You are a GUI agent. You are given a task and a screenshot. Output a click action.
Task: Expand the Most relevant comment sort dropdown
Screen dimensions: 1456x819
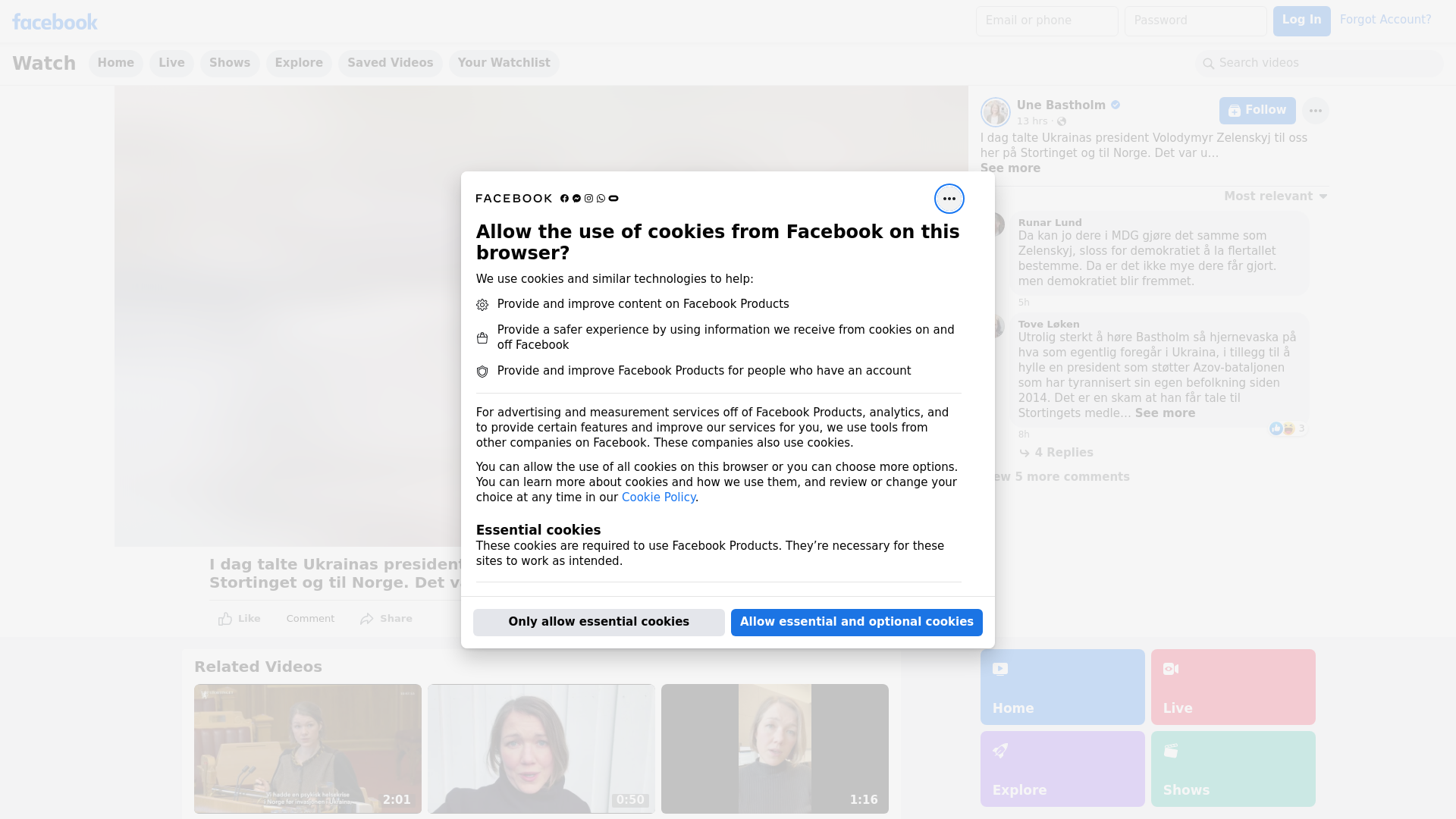(x=1275, y=196)
